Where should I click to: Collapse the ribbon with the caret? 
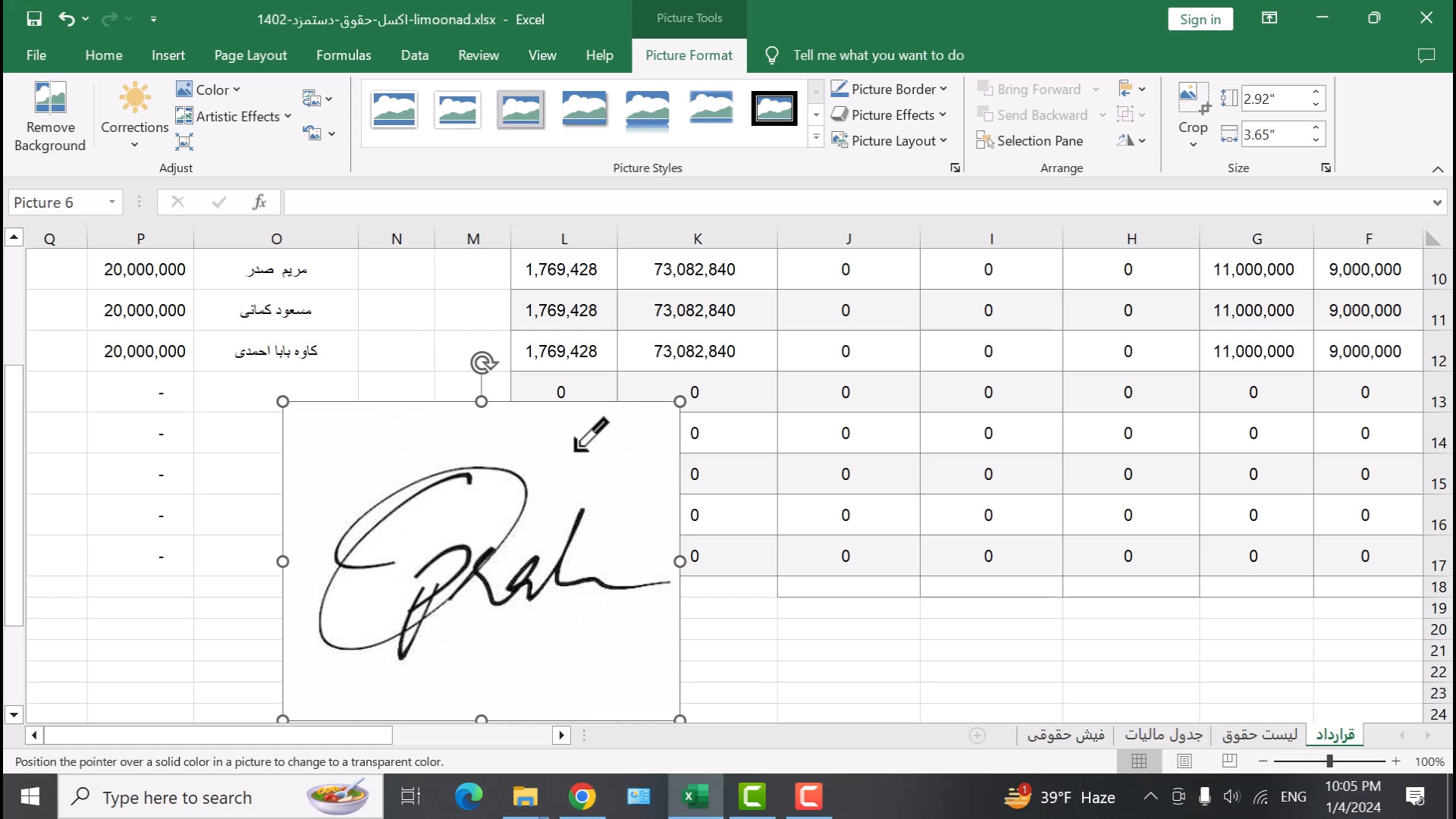[1438, 169]
